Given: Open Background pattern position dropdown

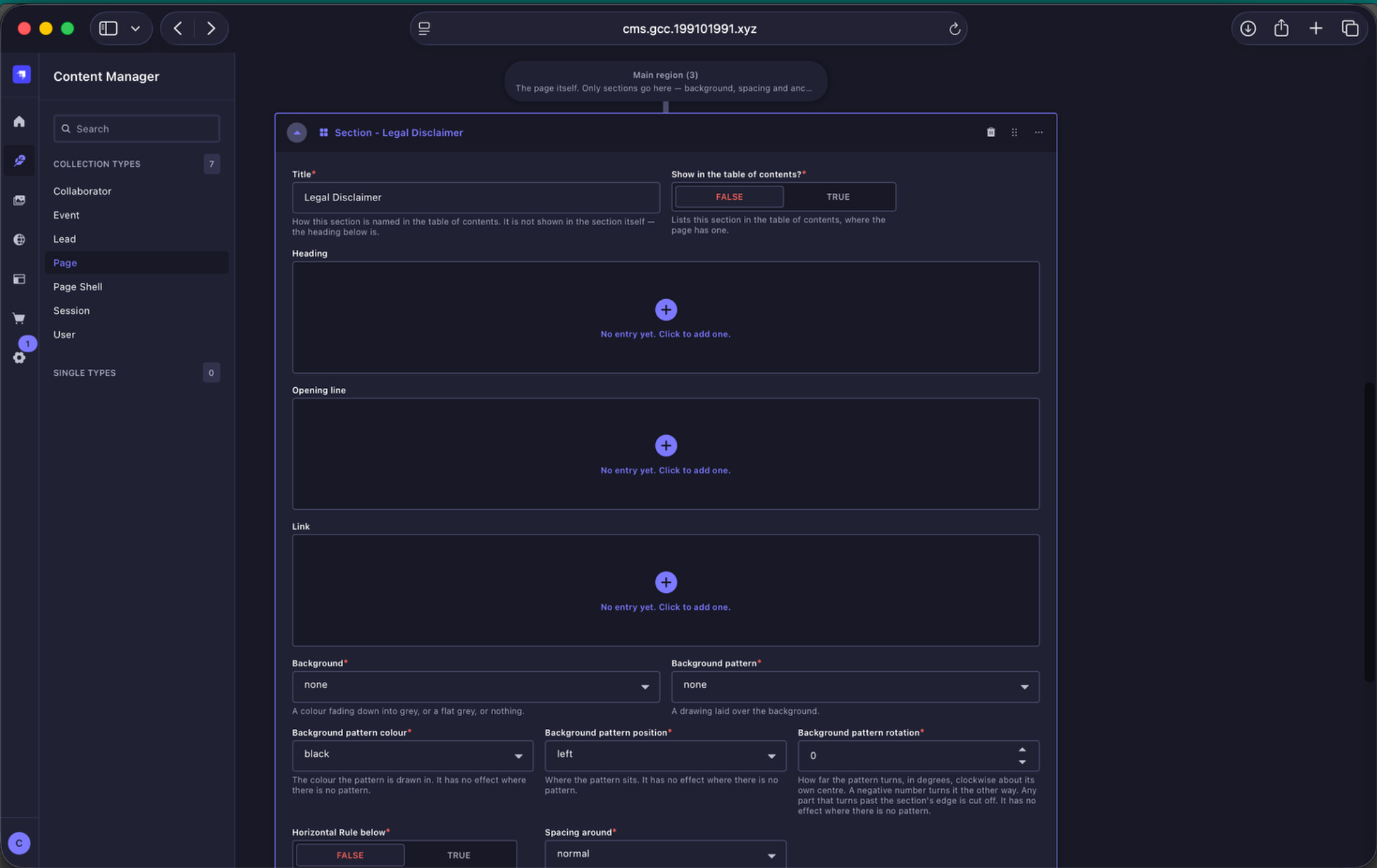Looking at the screenshot, I should (x=665, y=755).
